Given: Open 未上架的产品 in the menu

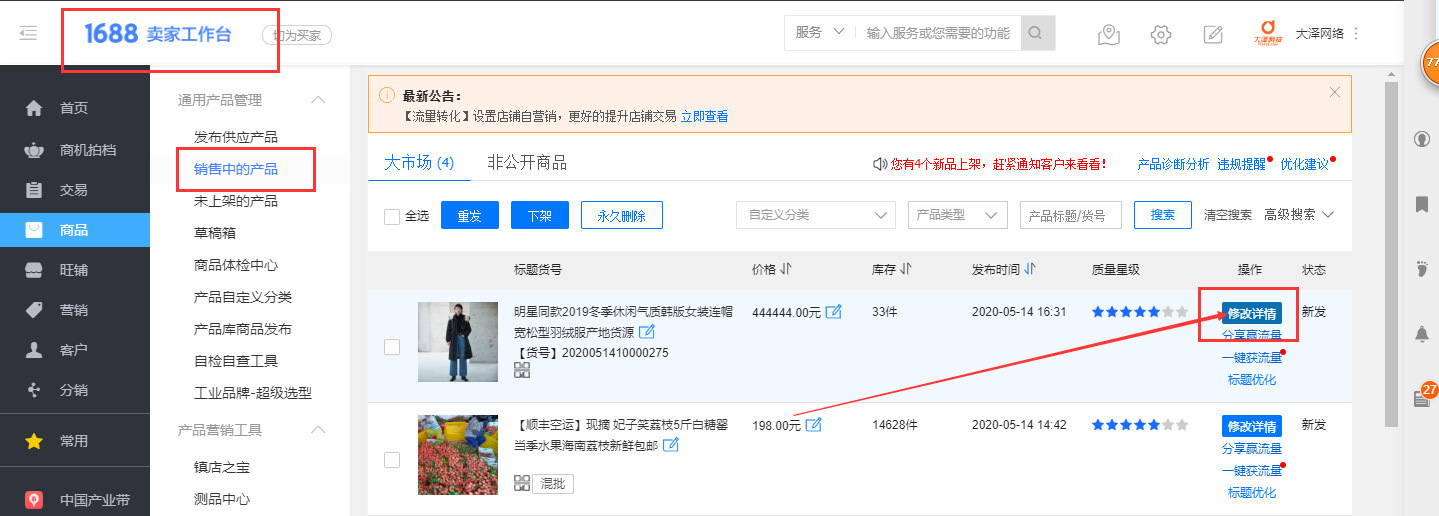Looking at the screenshot, I should pyautogui.click(x=236, y=201).
